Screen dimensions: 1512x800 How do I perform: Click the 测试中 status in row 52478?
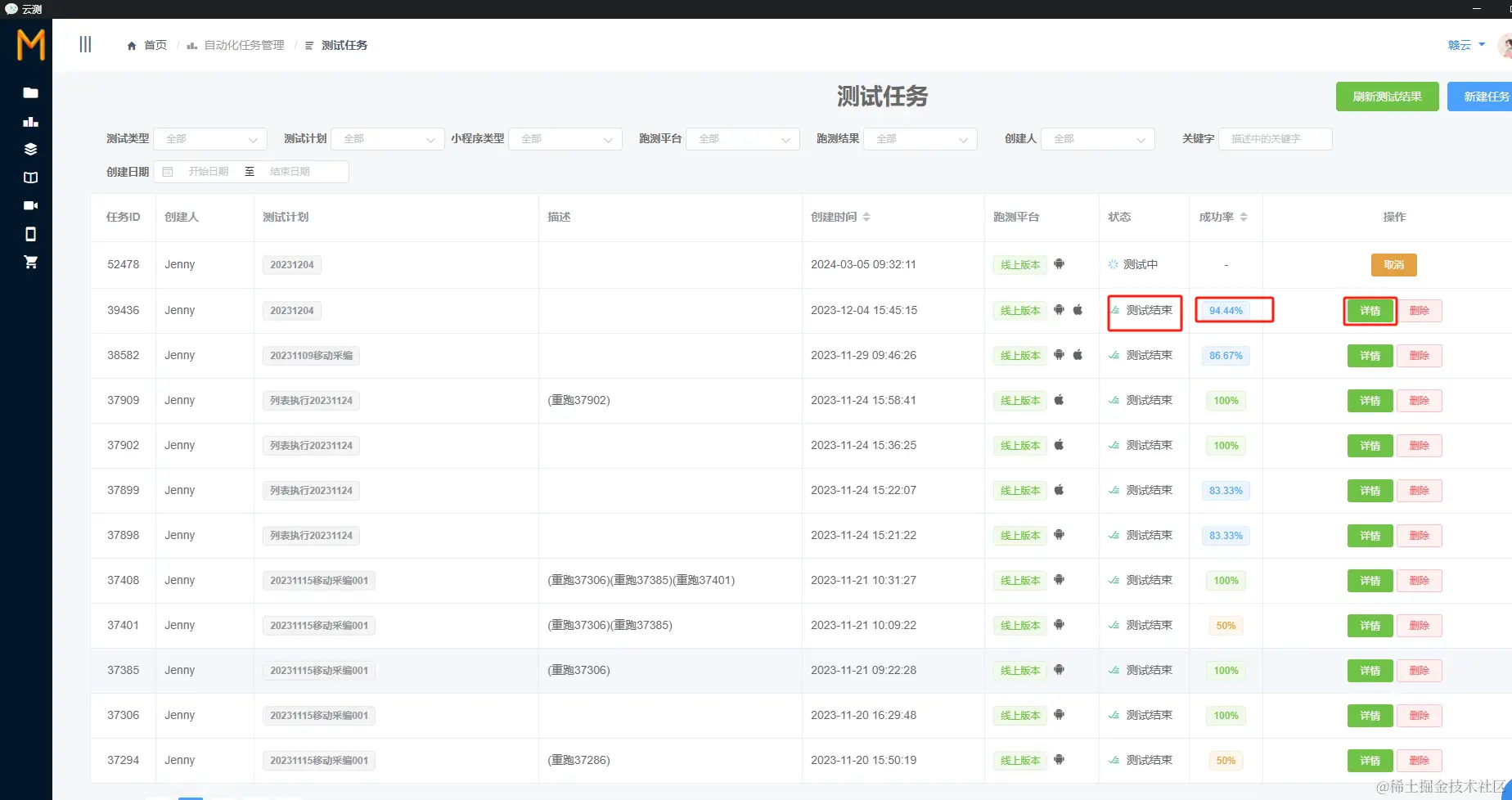pos(1133,264)
